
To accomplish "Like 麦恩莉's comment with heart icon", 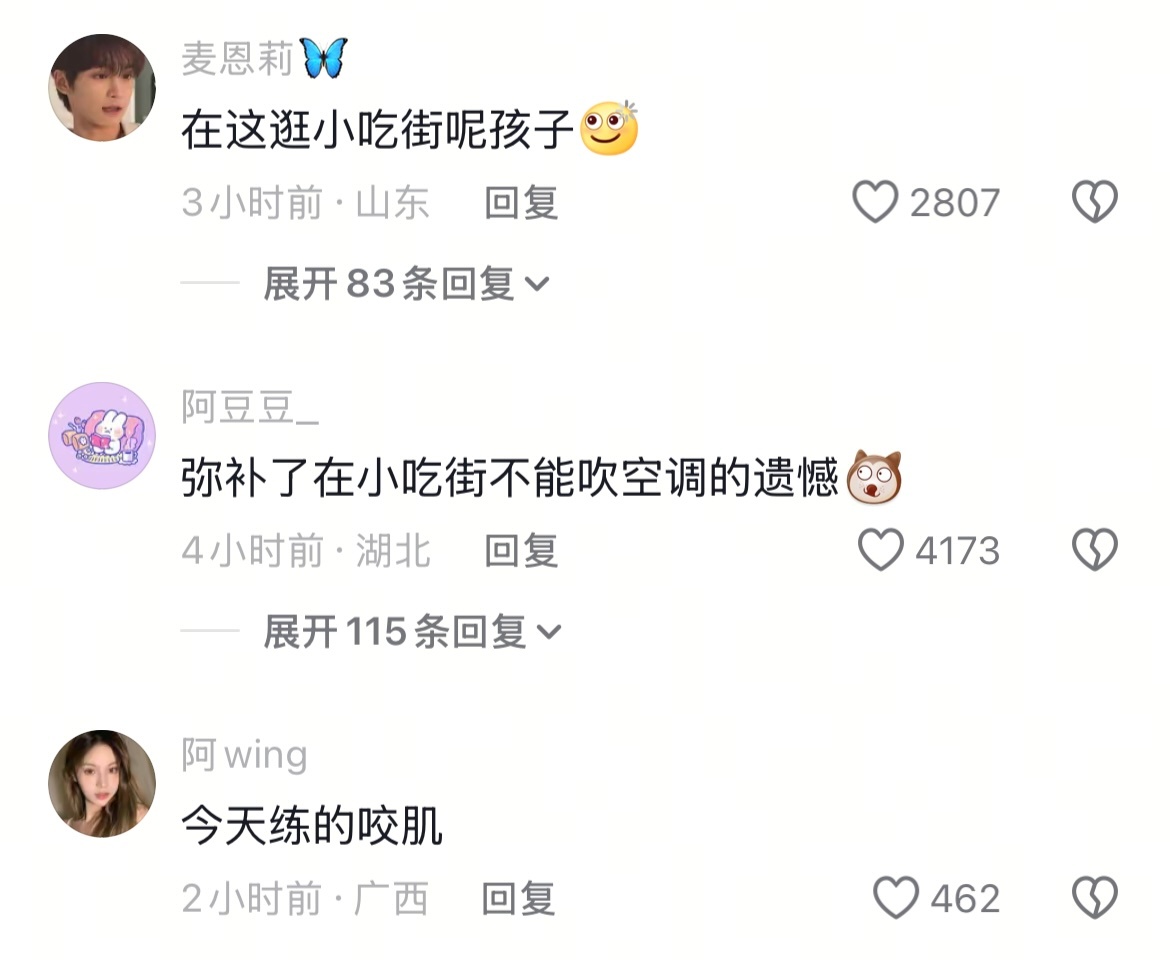I will tap(875, 202).
